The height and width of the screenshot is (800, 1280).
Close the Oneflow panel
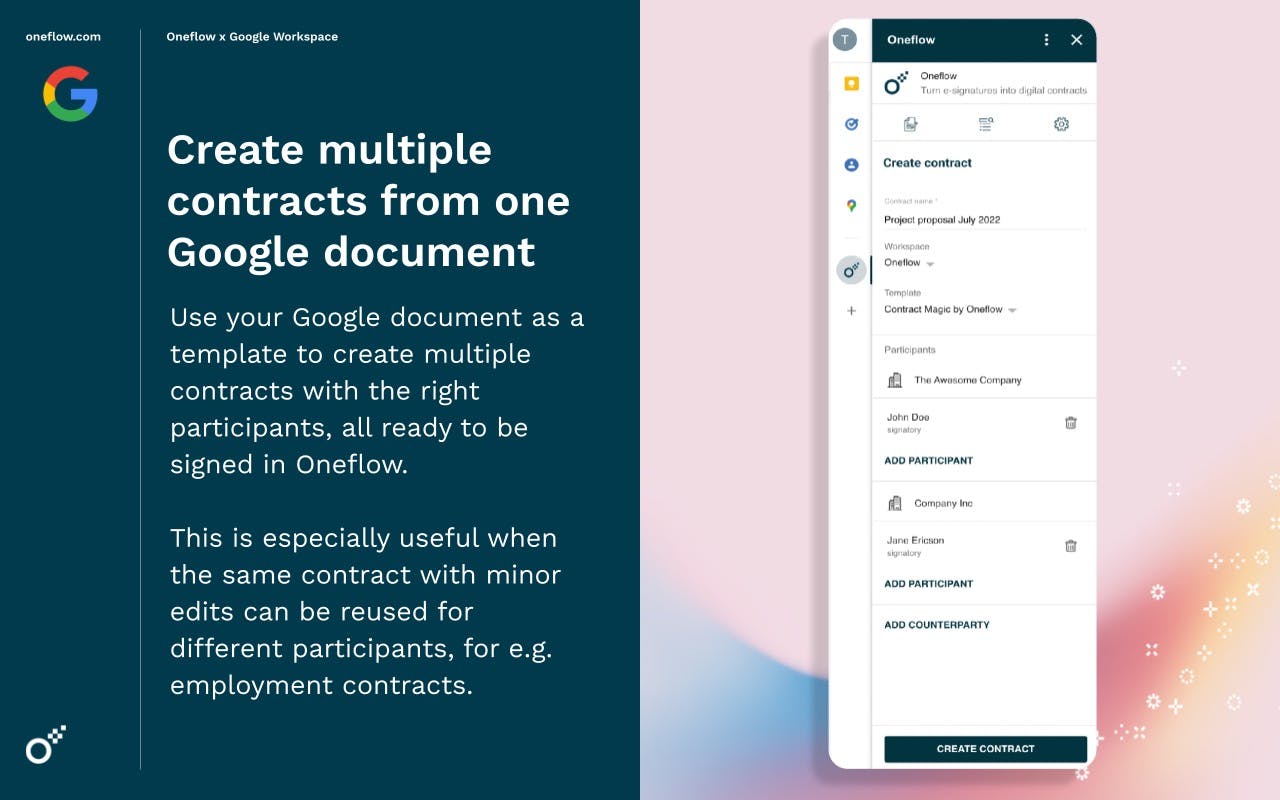pos(1076,40)
